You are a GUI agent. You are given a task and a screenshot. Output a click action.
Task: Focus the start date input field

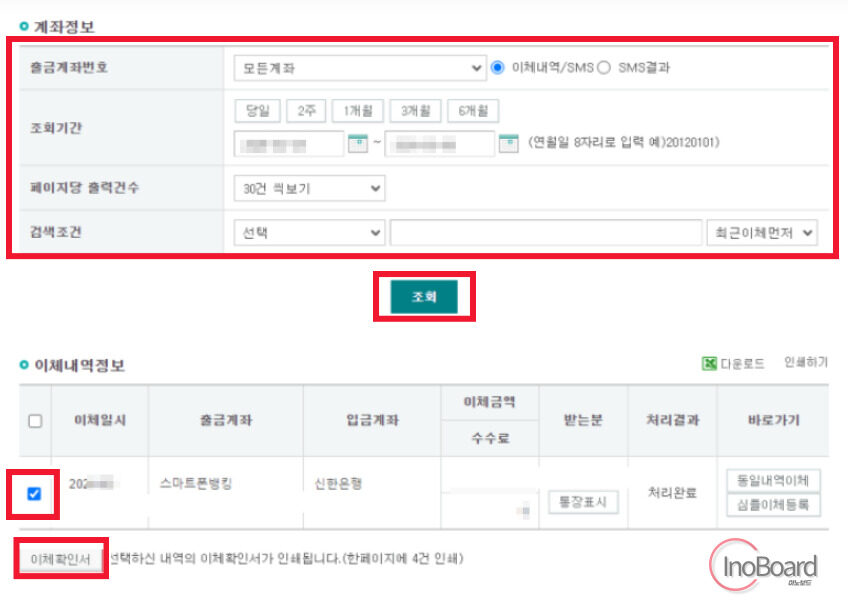click(289, 144)
